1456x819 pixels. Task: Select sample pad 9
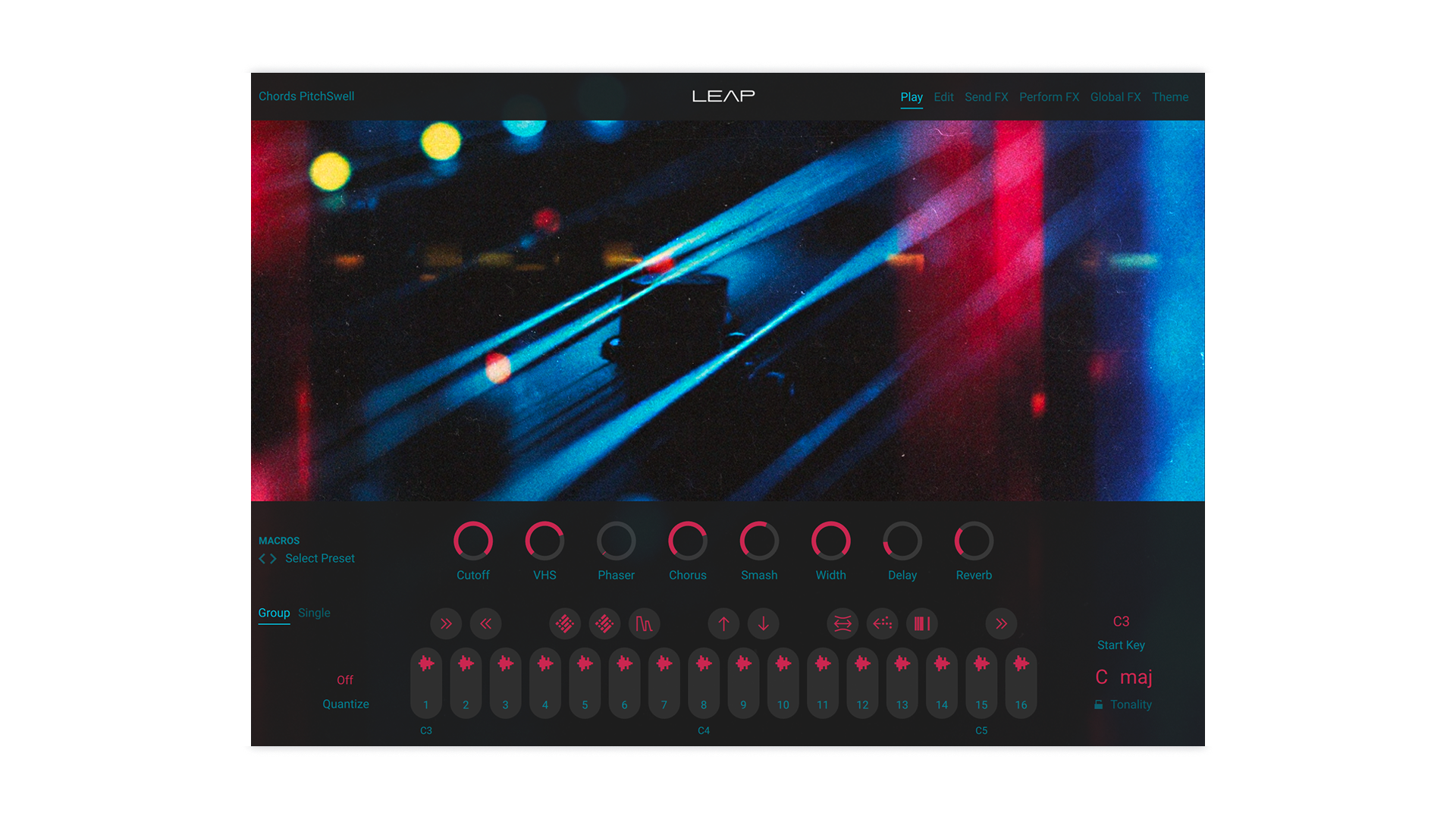[743, 682]
